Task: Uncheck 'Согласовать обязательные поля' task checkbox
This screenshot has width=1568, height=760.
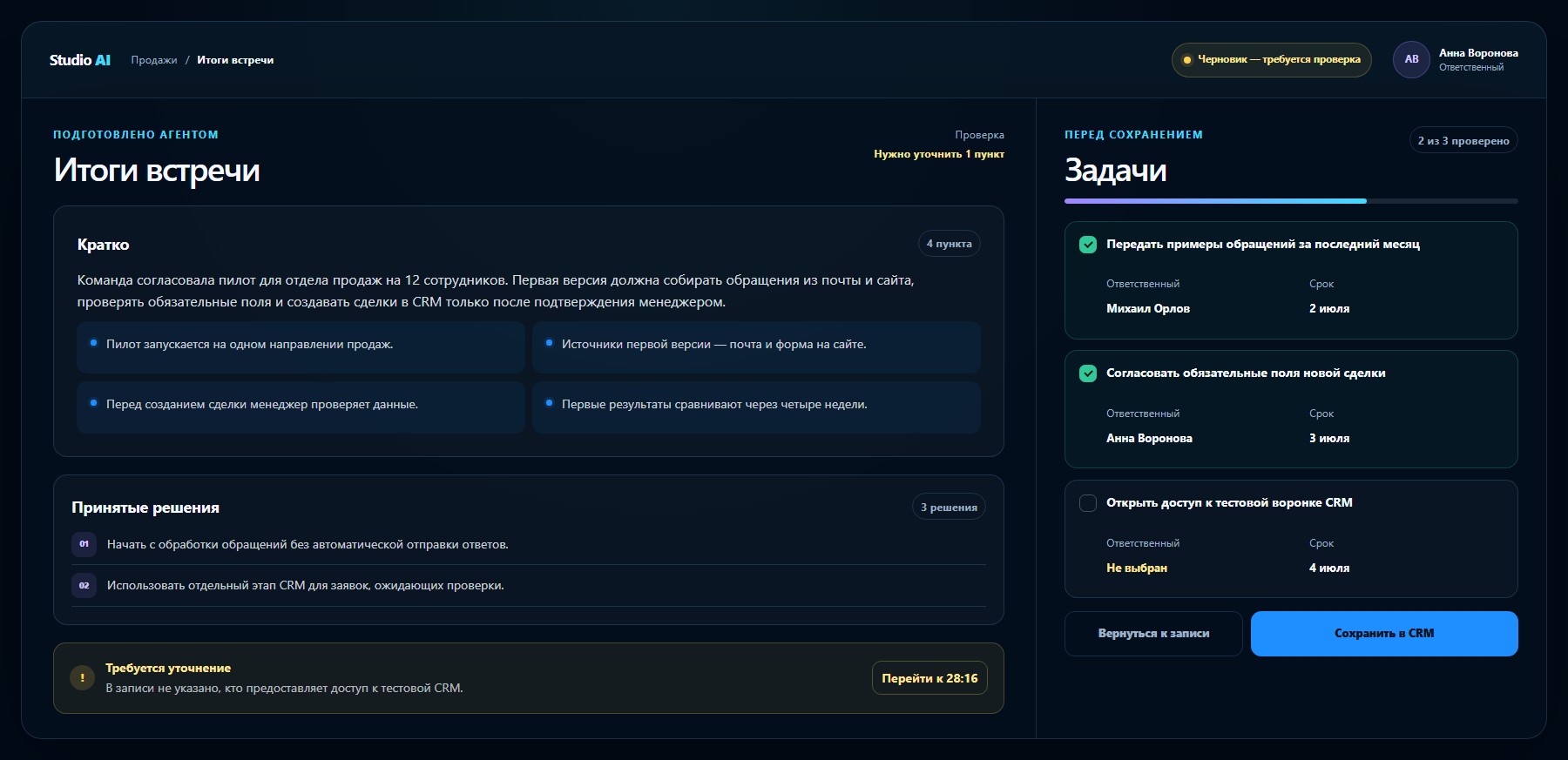Action: tap(1088, 373)
